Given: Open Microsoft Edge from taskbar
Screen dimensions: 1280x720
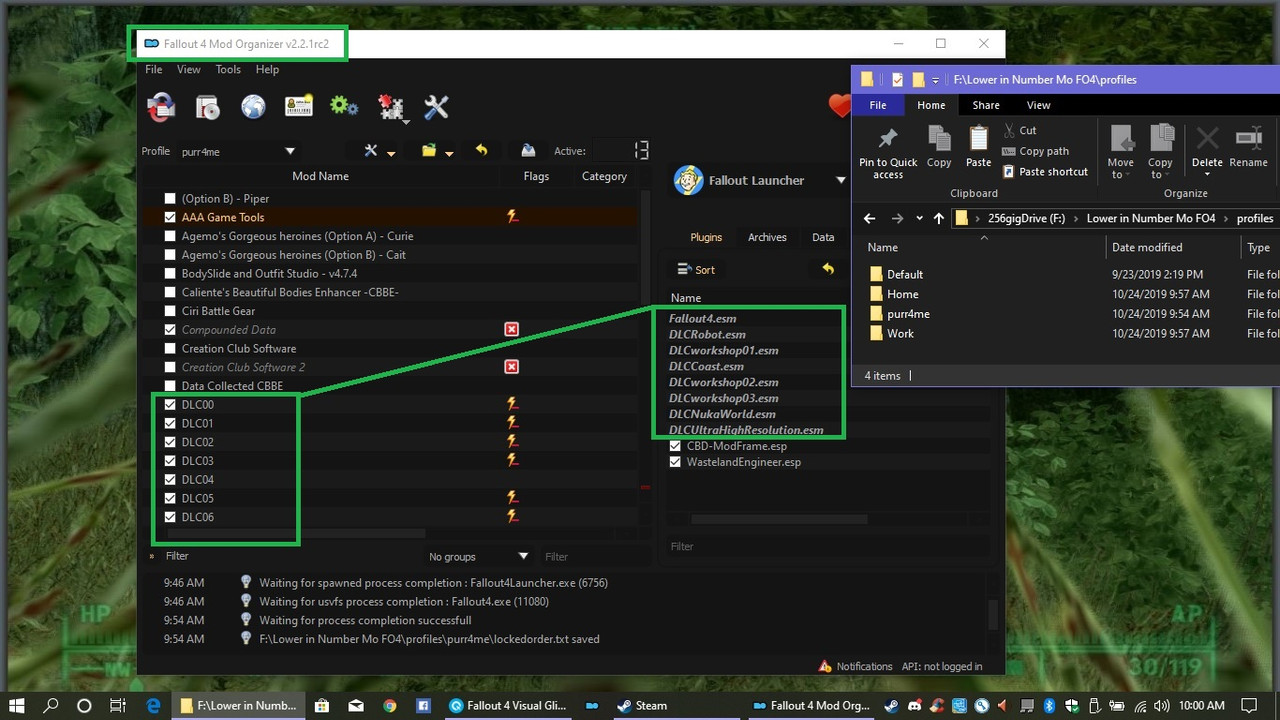Looking at the screenshot, I should pyautogui.click(x=153, y=705).
